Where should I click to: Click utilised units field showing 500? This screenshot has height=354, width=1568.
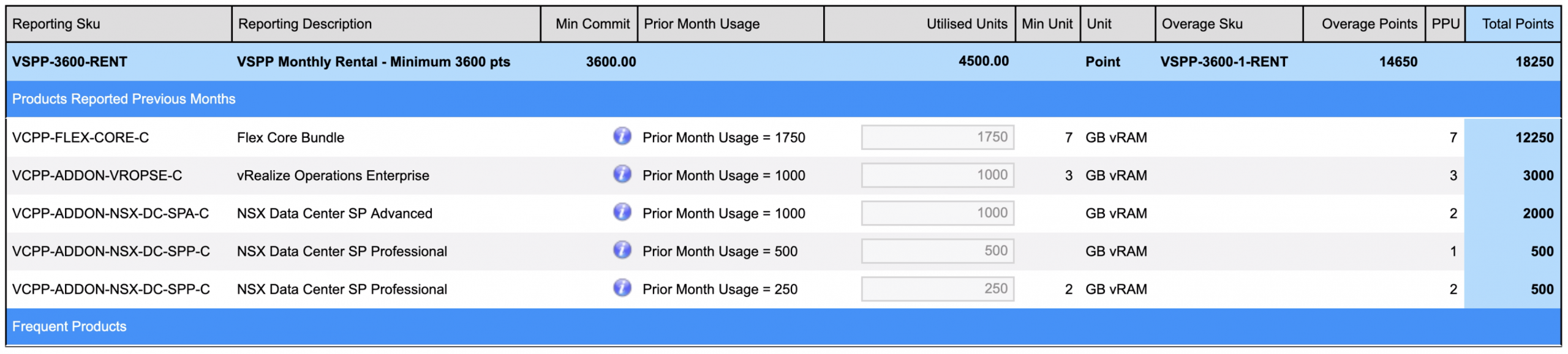937,251
